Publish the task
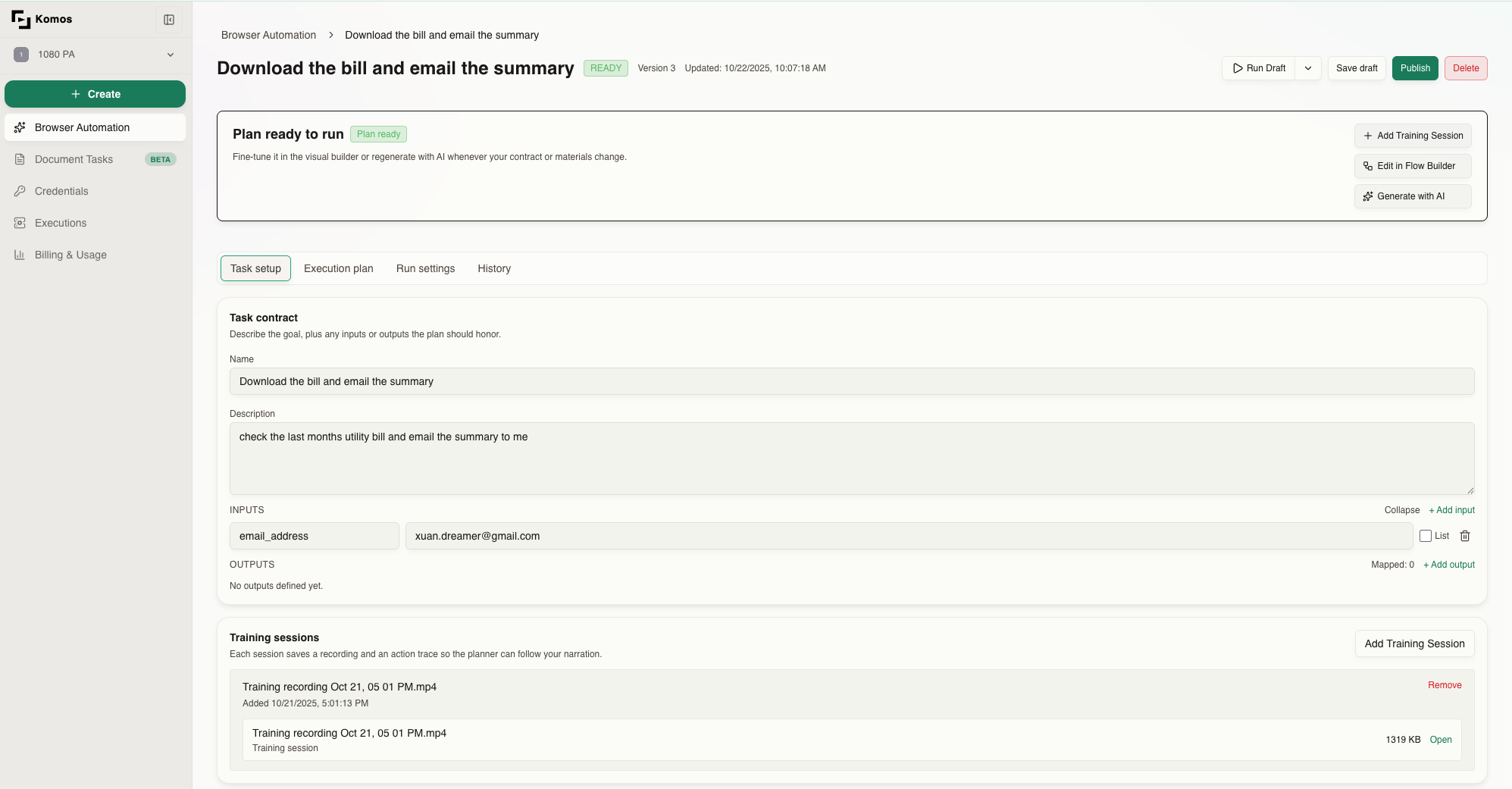 (x=1414, y=68)
